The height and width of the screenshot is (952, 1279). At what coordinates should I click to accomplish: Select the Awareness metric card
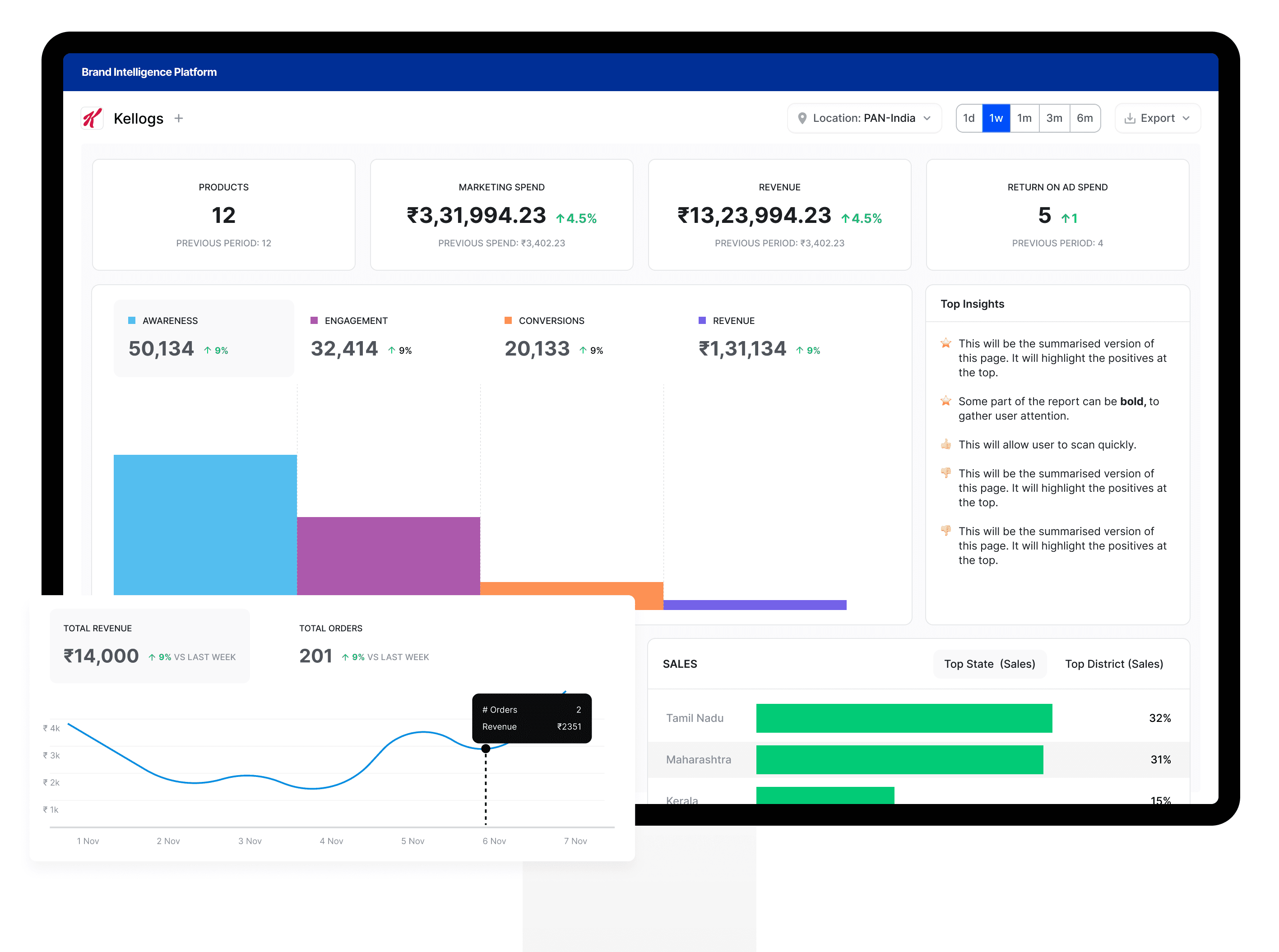point(204,337)
